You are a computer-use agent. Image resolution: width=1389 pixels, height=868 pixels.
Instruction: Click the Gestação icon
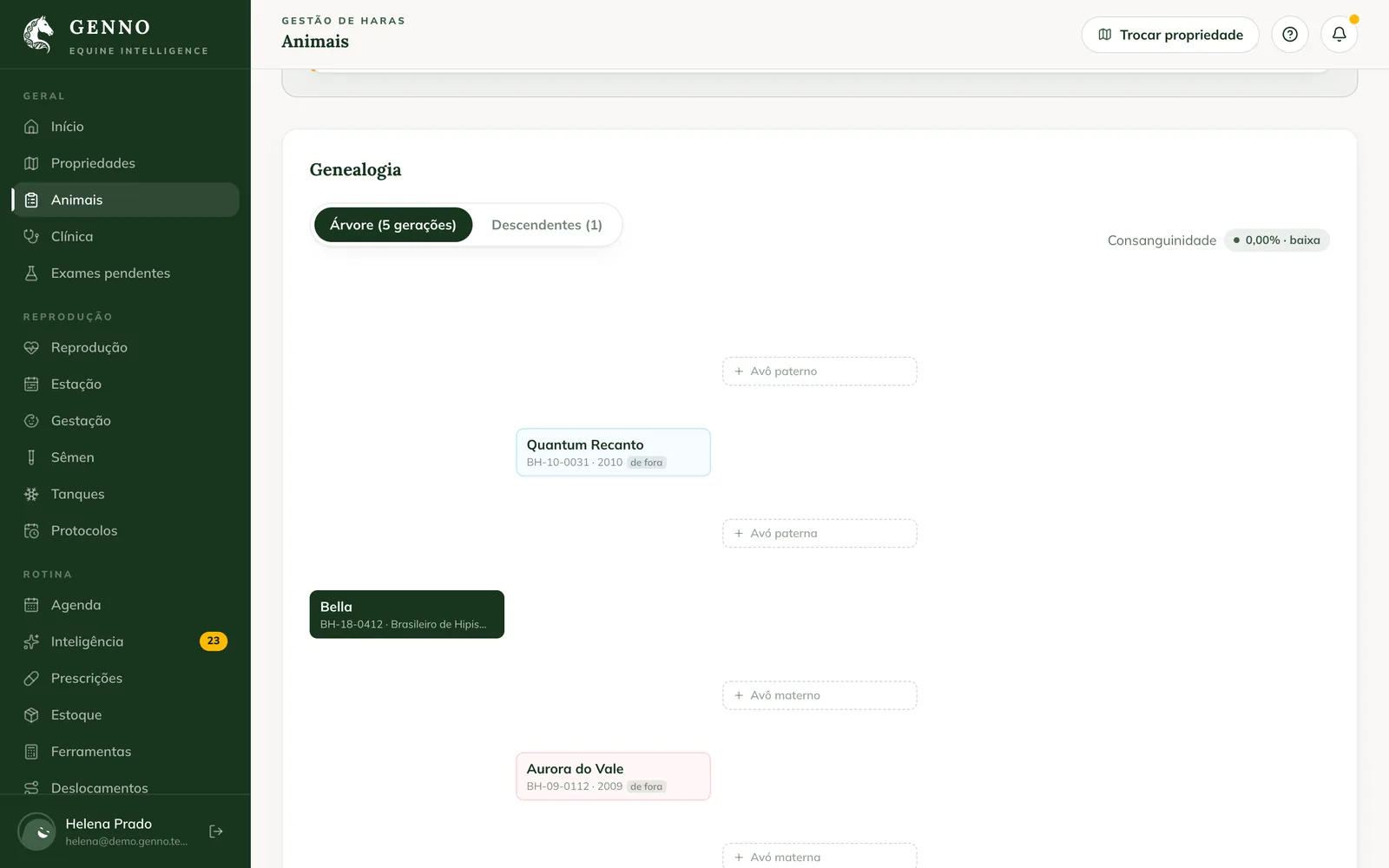[31, 421]
